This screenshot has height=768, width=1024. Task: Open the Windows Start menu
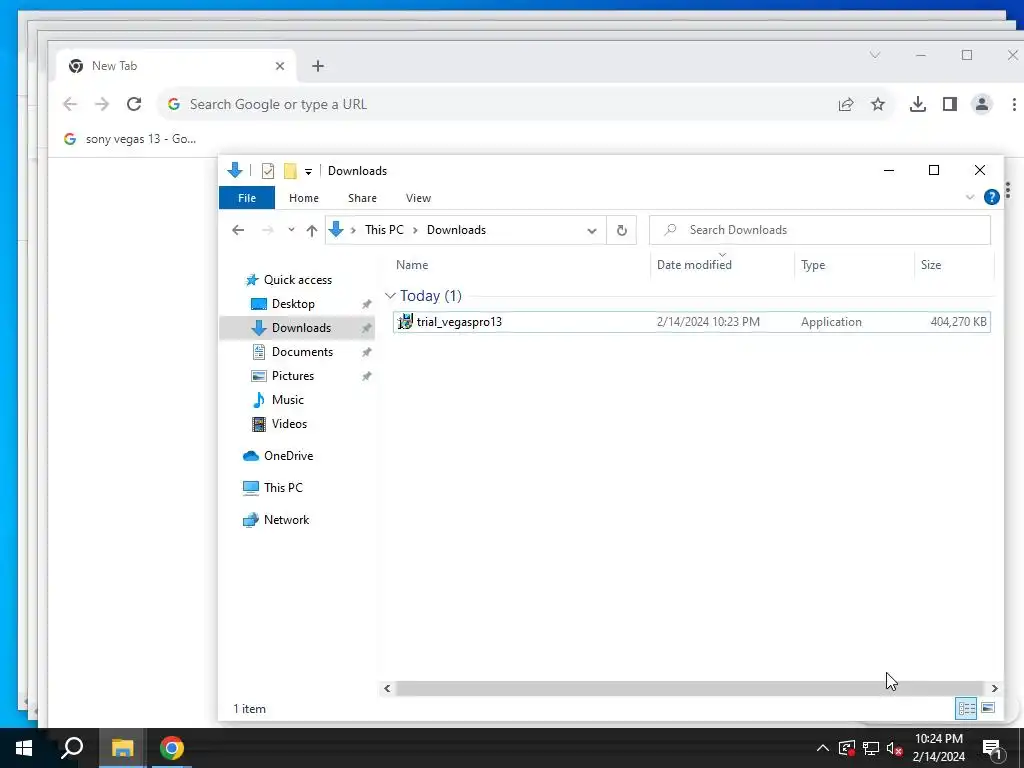click(24, 748)
